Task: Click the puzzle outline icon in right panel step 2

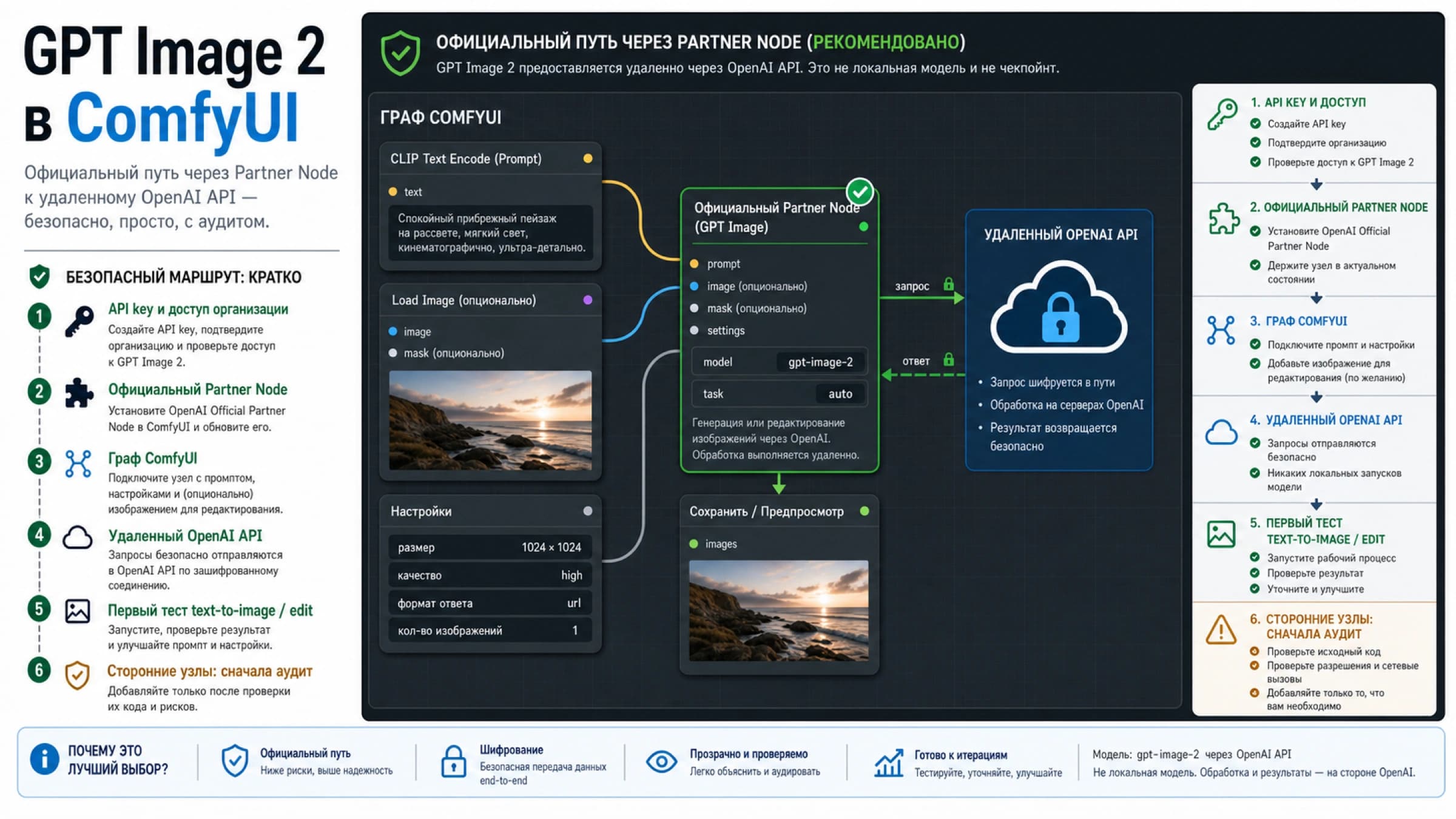Action: tap(1224, 218)
